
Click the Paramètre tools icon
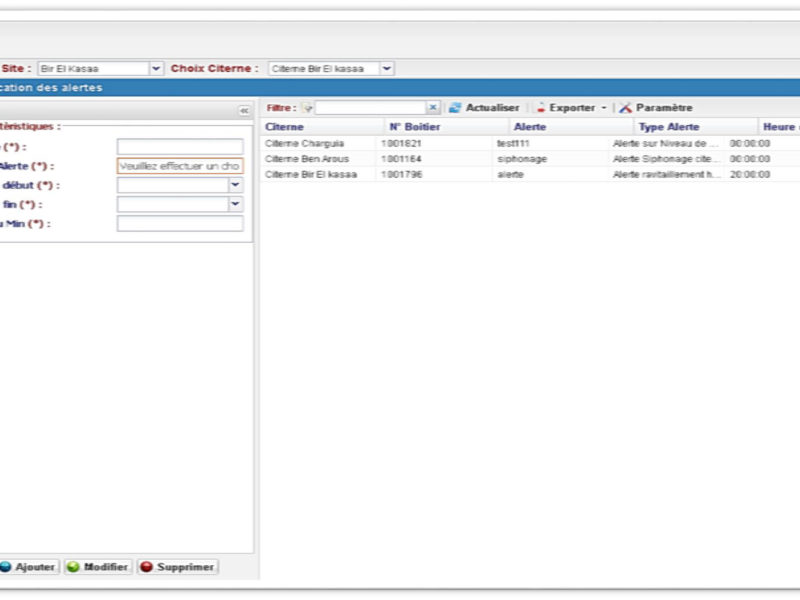click(625, 108)
